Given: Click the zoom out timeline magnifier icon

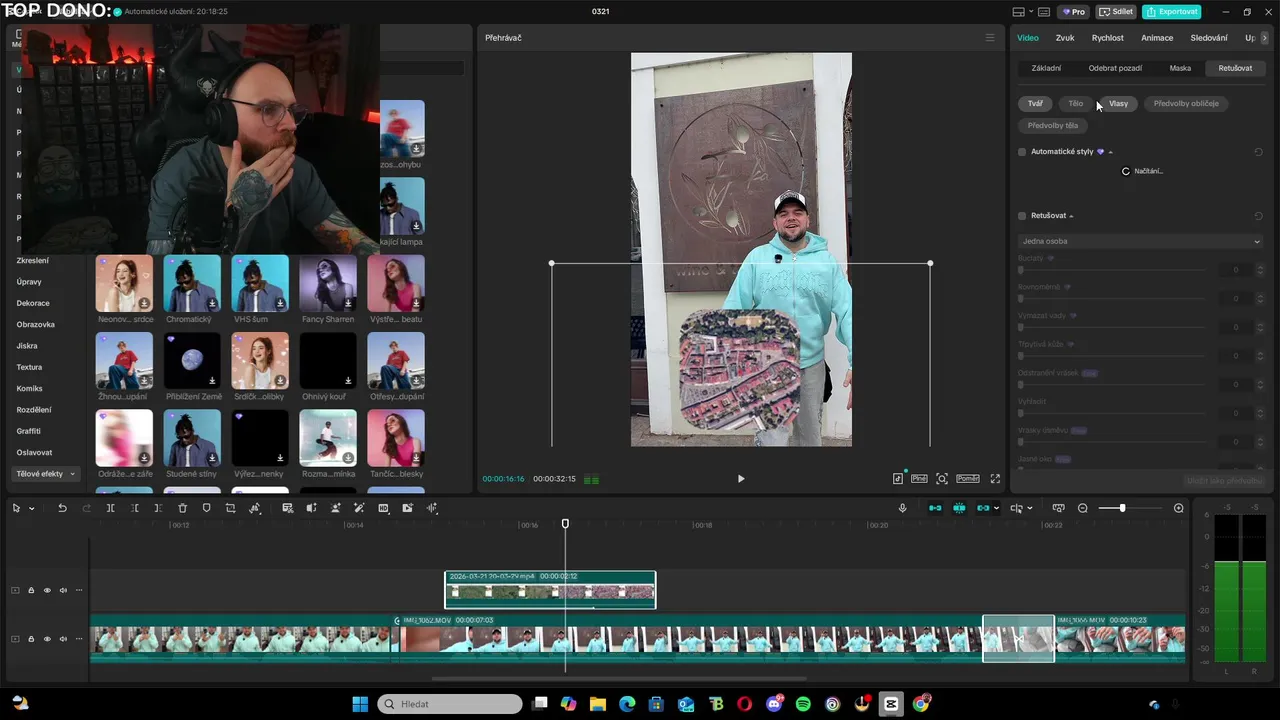Looking at the screenshot, I should [1082, 508].
